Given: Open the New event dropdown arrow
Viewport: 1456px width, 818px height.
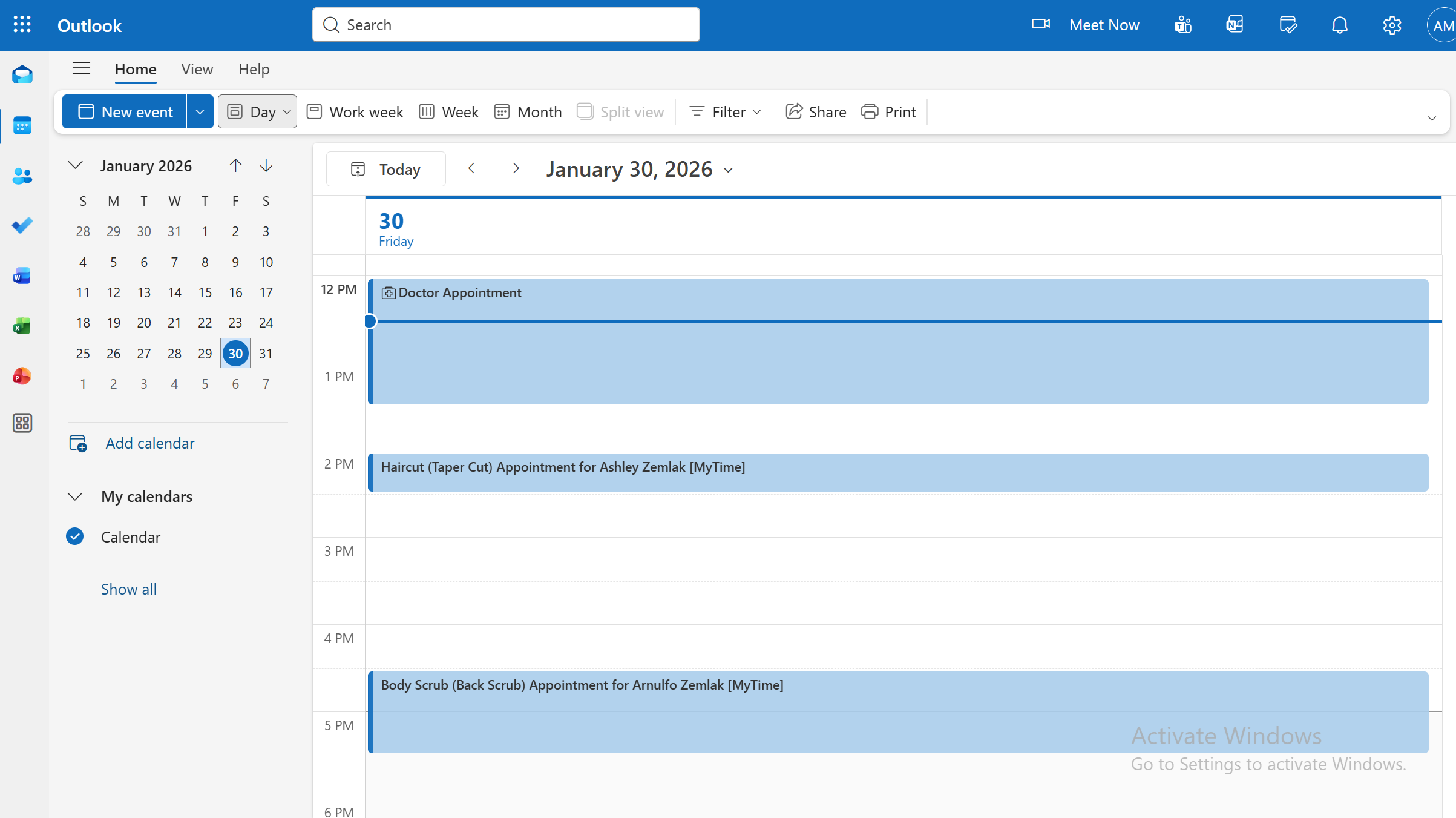Looking at the screenshot, I should (200, 112).
